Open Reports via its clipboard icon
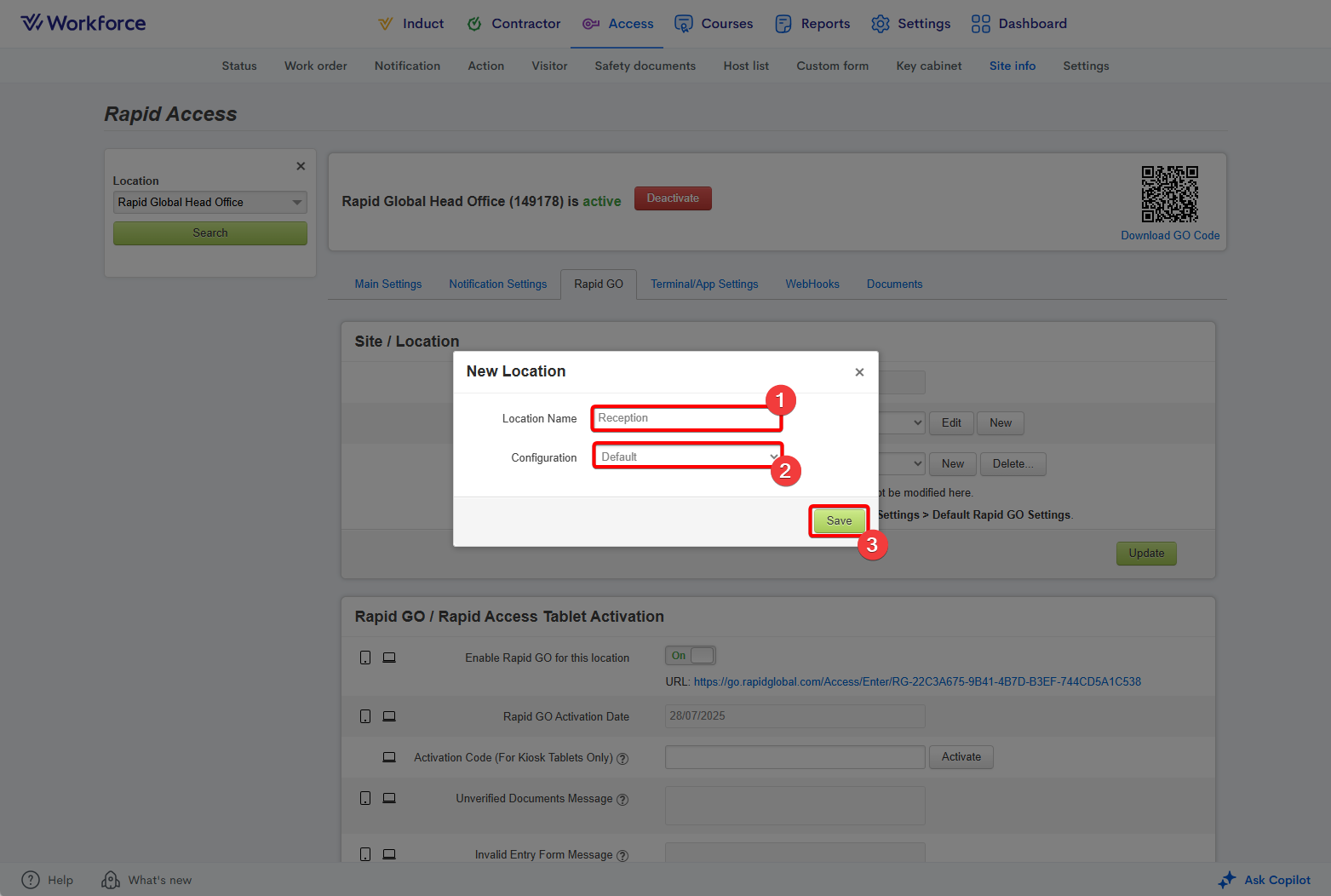Screen dimensions: 1331x896 (783, 24)
